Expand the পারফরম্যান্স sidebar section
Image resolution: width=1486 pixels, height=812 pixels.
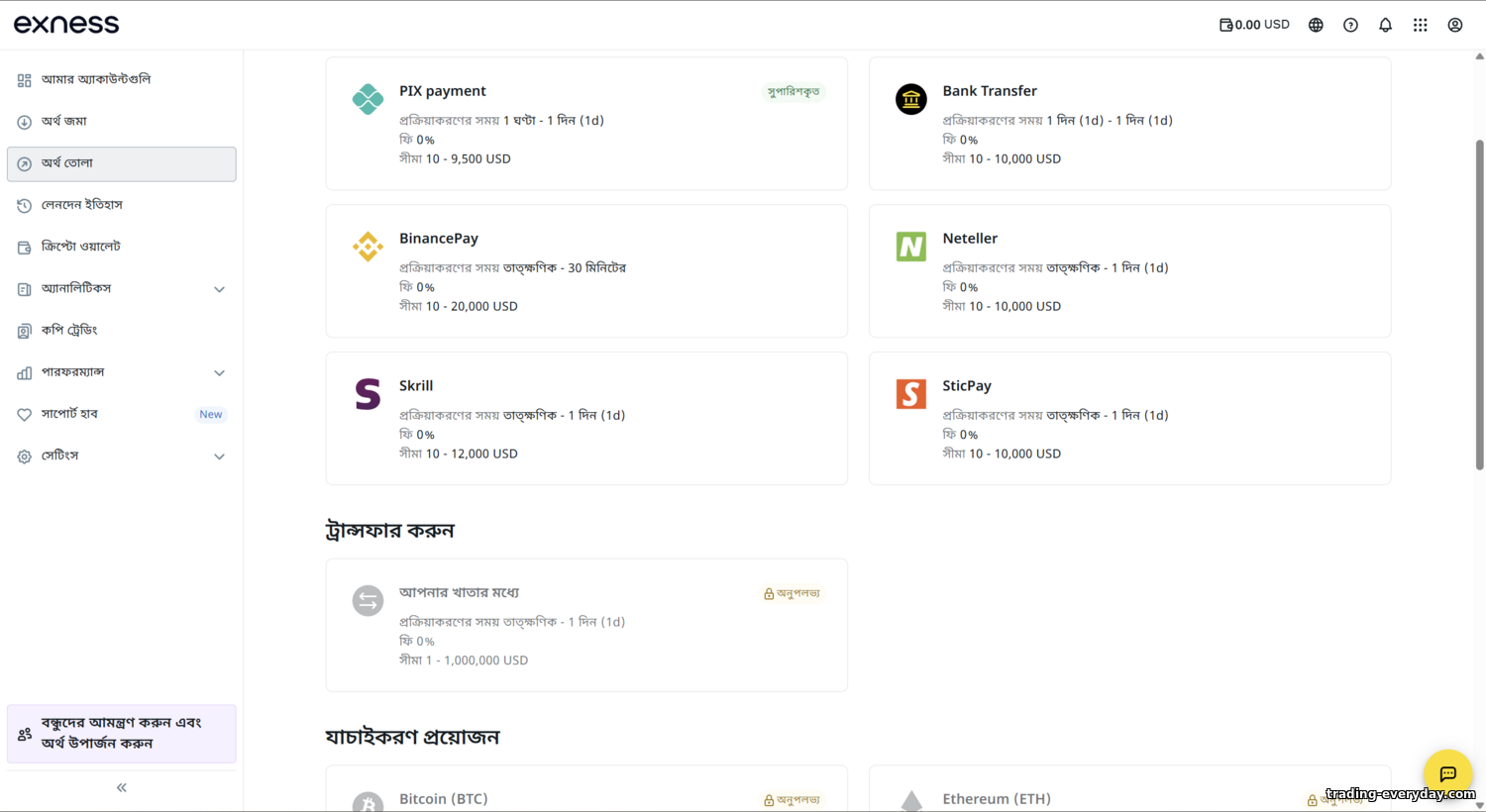(121, 372)
